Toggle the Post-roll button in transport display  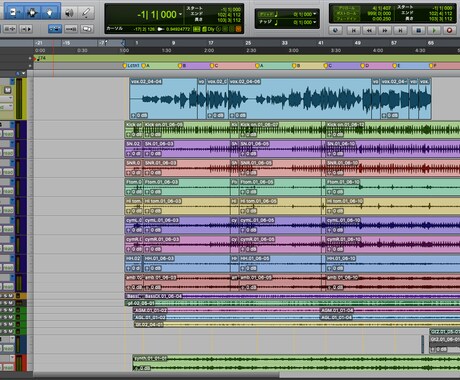click(347, 13)
